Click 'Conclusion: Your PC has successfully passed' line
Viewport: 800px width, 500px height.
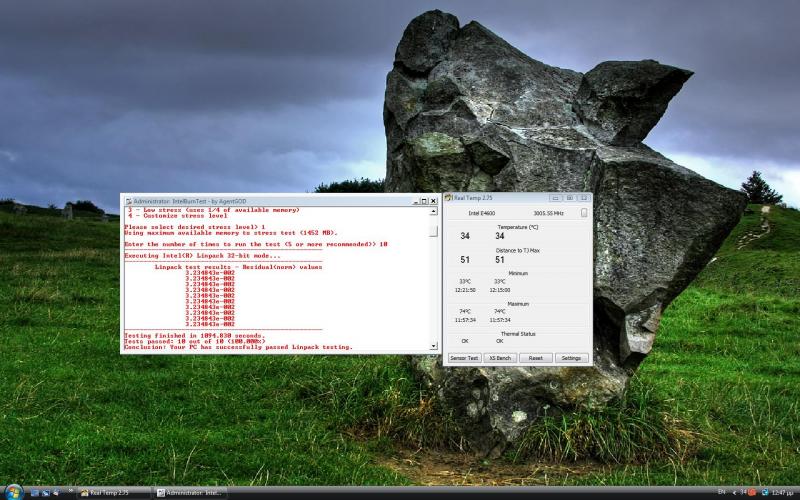pos(238,347)
